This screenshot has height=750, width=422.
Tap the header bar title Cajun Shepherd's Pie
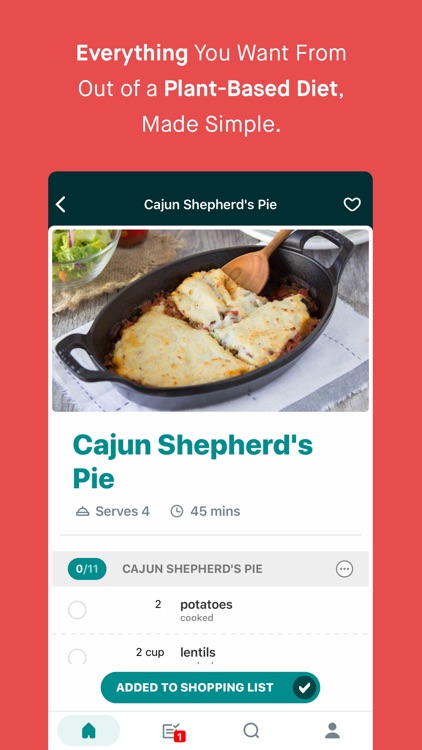tap(211, 205)
